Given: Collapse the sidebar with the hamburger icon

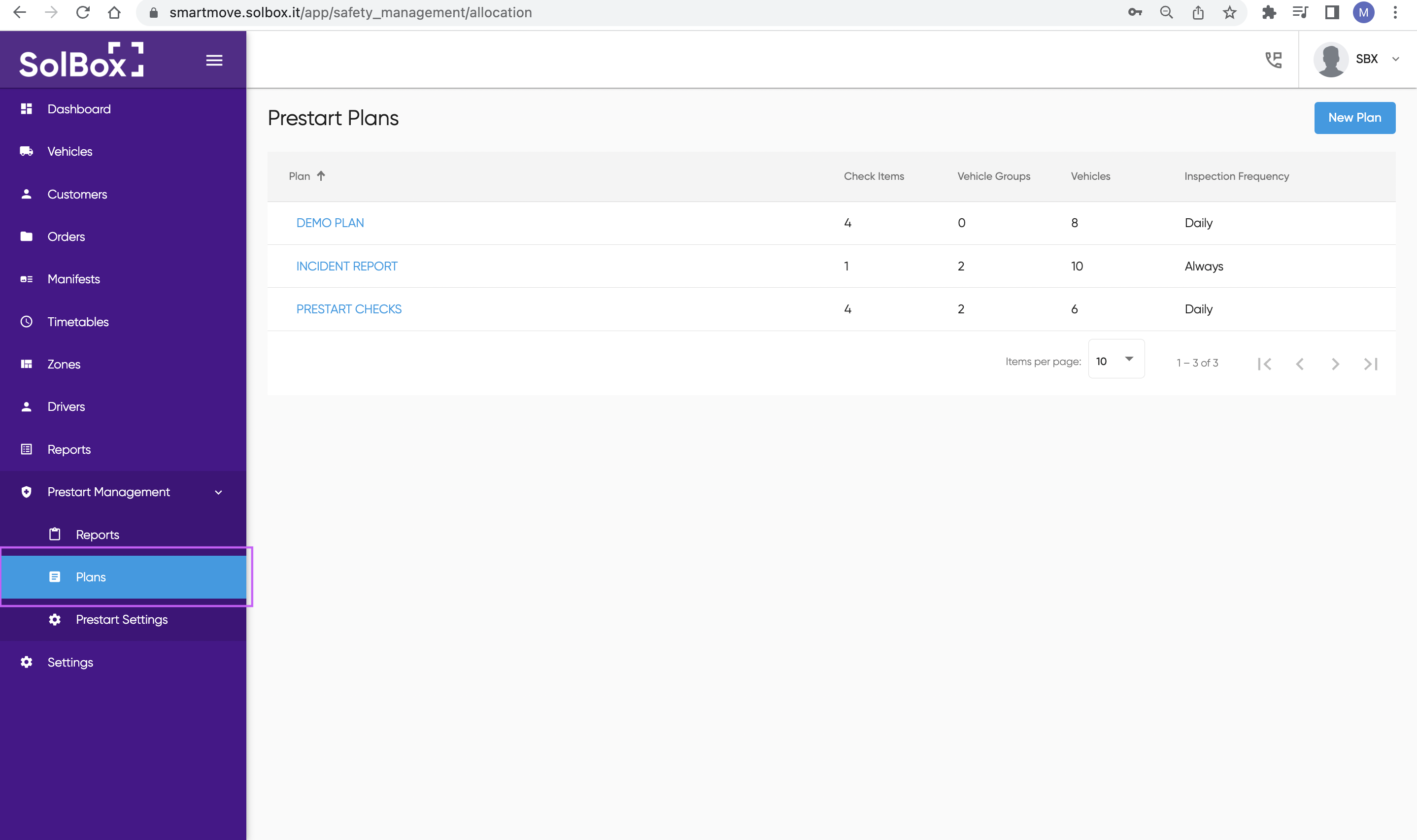Looking at the screenshot, I should pyautogui.click(x=214, y=60).
